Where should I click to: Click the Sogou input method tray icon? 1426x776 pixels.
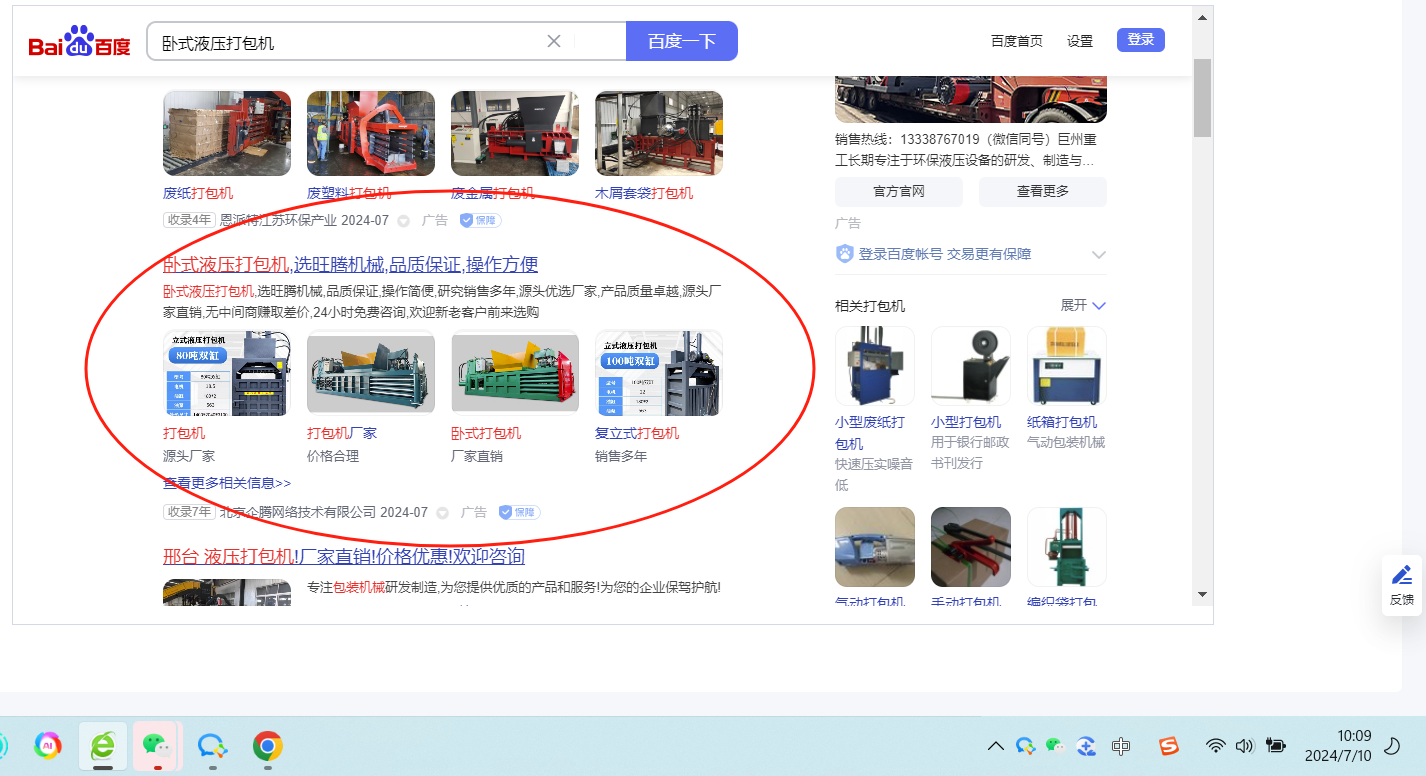tap(1168, 746)
